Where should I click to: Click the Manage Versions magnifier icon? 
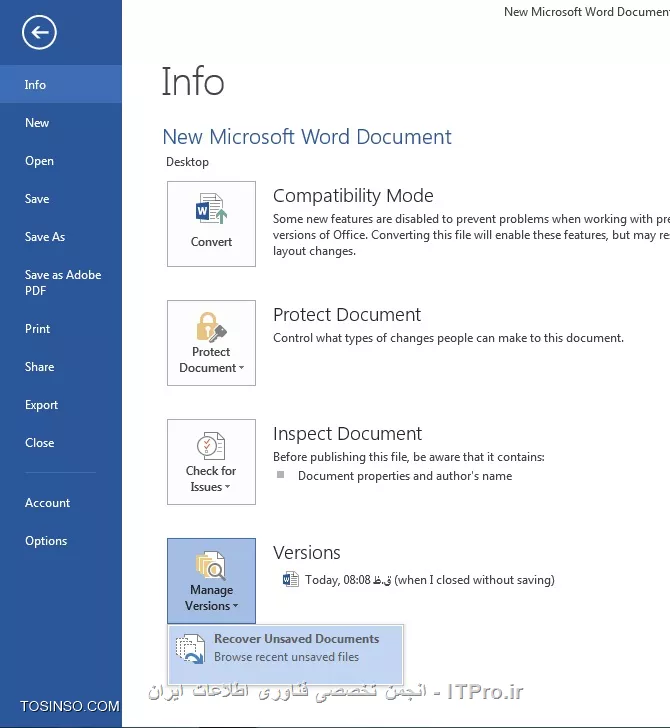(211, 566)
